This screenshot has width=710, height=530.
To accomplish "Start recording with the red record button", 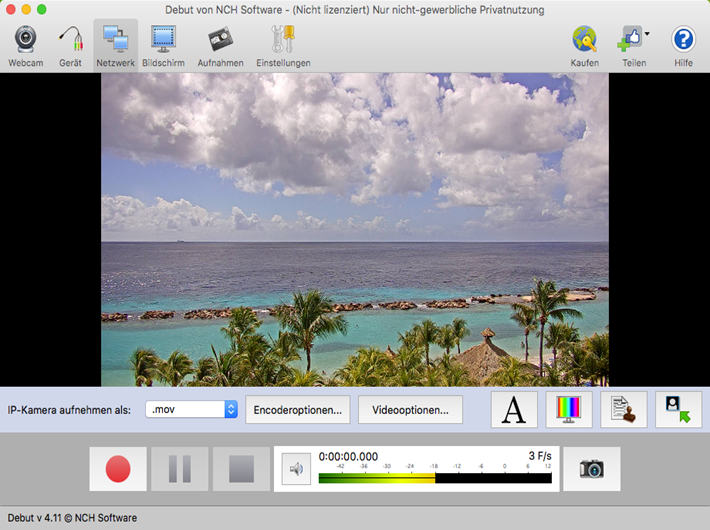I will tap(118, 469).
